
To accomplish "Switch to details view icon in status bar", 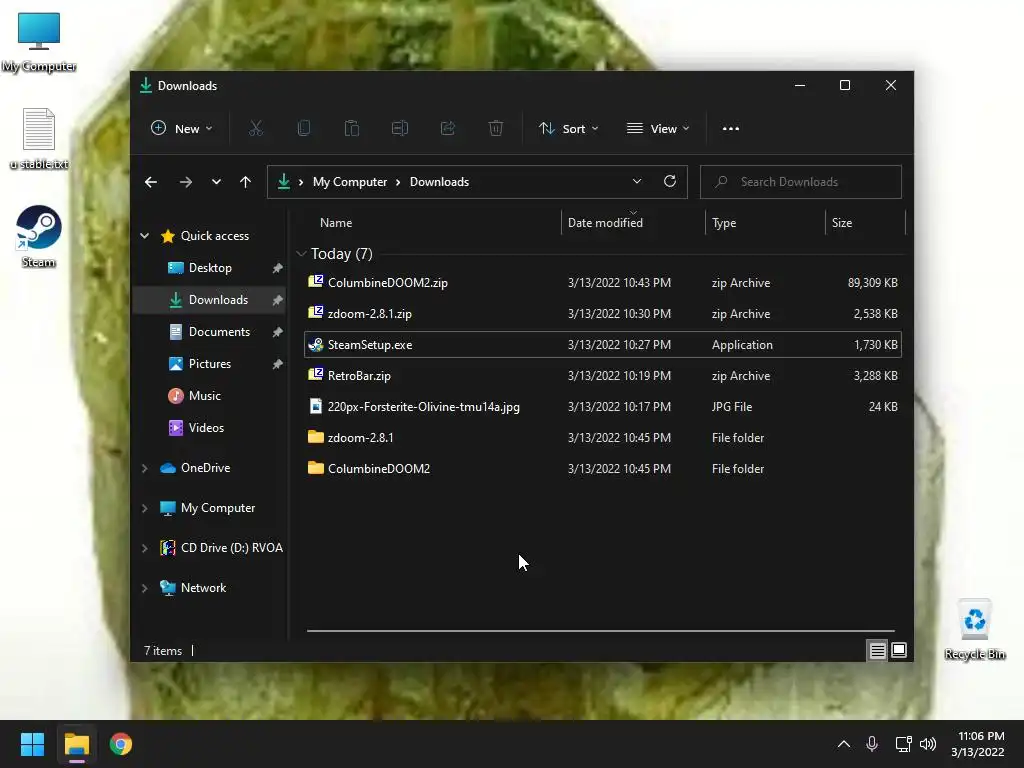I will coord(878,650).
